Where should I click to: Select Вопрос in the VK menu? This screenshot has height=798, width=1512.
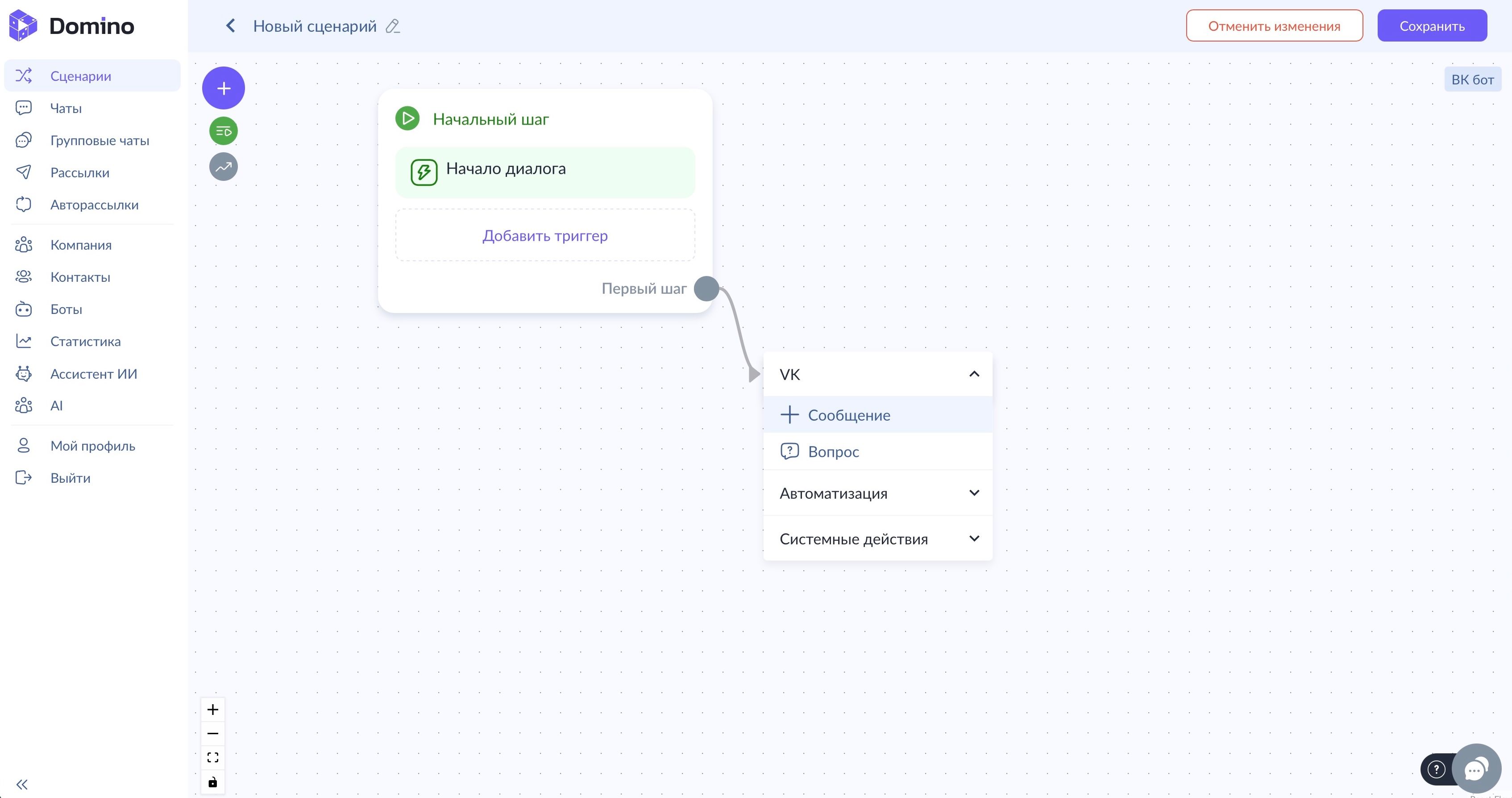833,451
